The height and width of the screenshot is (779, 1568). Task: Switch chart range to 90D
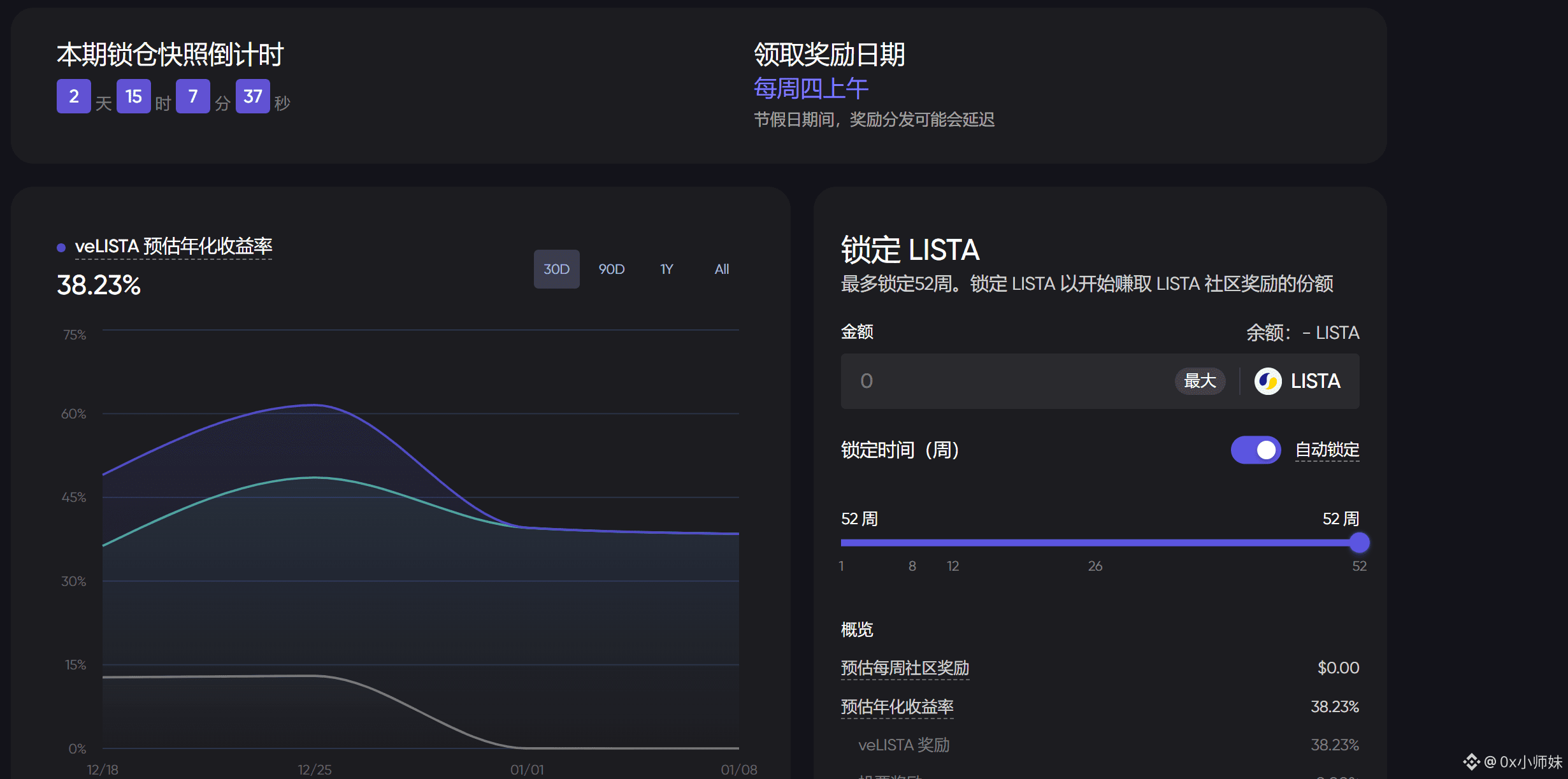coord(611,269)
